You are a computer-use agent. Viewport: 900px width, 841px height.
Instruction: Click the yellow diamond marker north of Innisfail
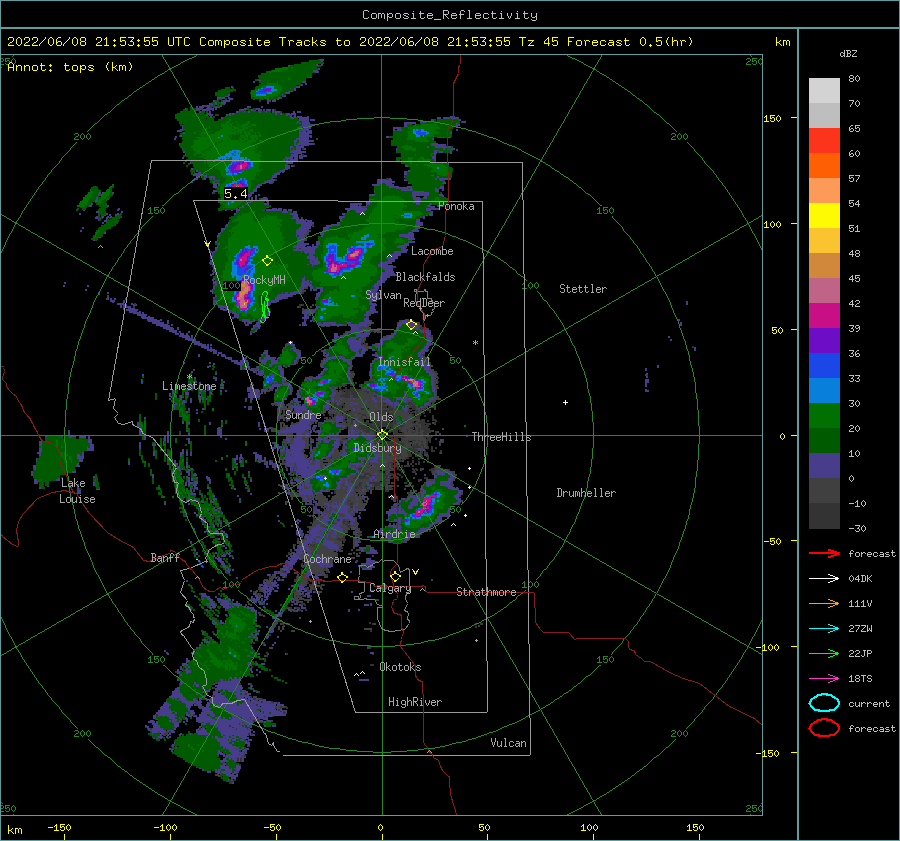[412, 325]
